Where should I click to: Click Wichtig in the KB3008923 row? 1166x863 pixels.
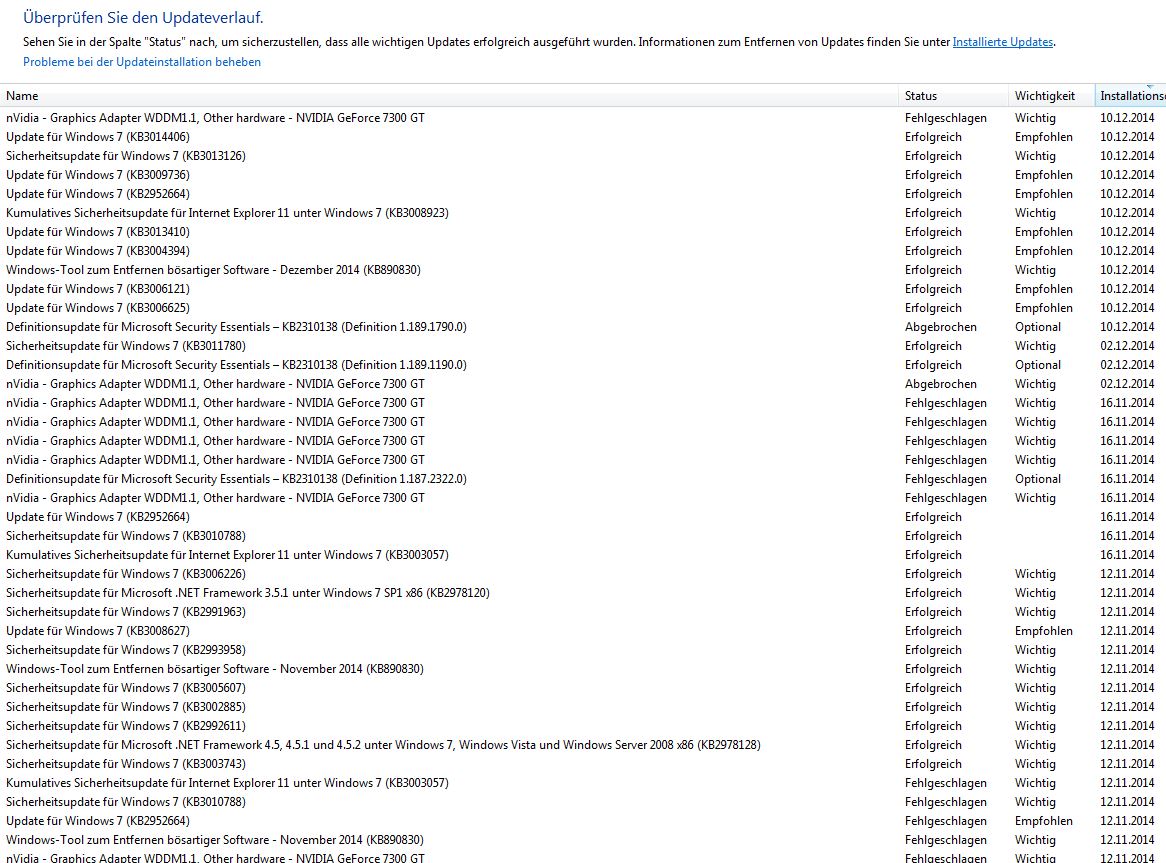click(1035, 213)
